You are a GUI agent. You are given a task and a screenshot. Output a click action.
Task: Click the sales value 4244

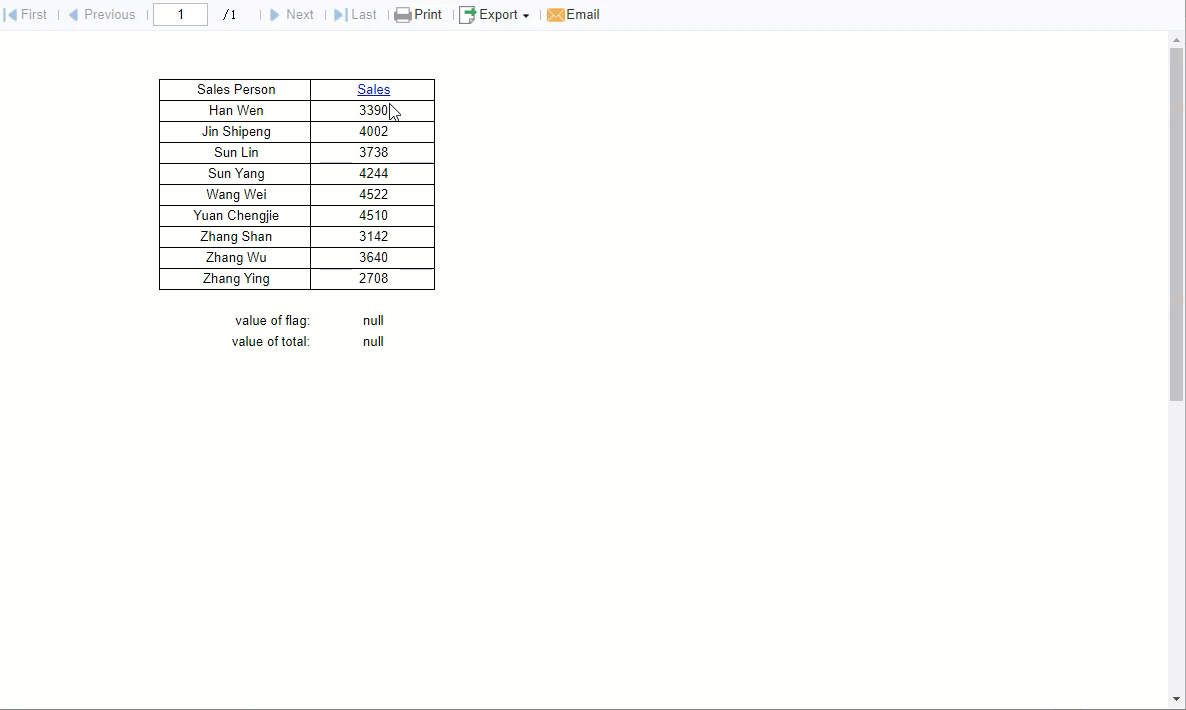374,174
